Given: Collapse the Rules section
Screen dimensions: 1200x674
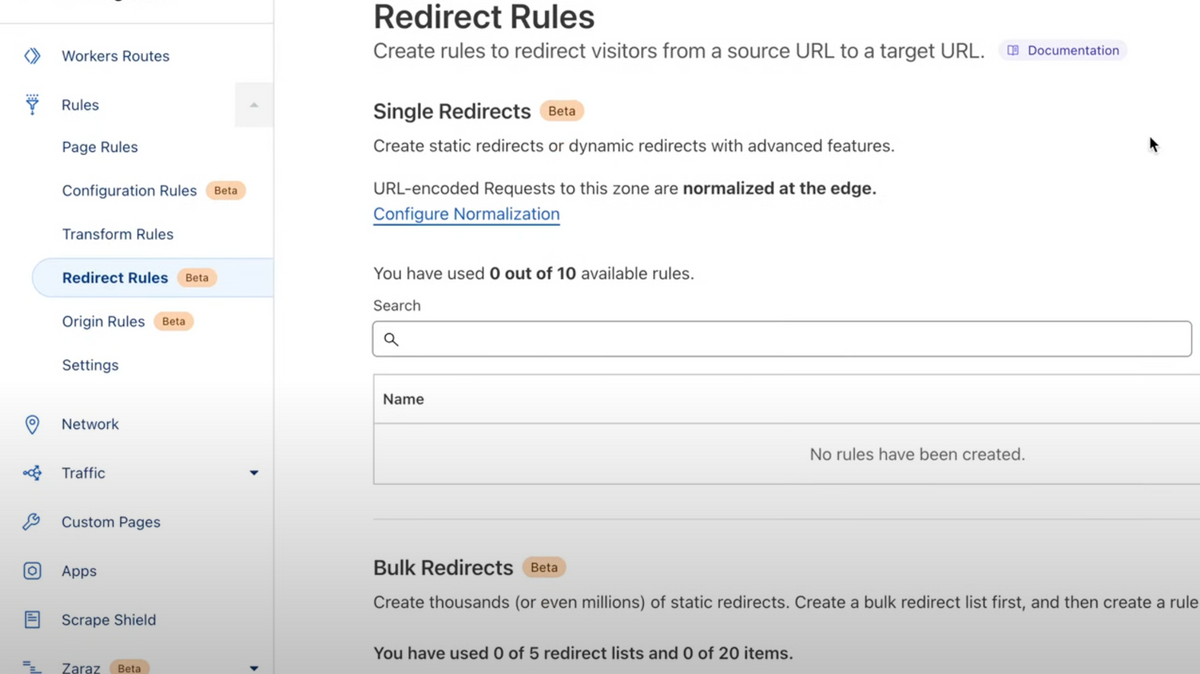Looking at the screenshot, I should click(253, 104).
